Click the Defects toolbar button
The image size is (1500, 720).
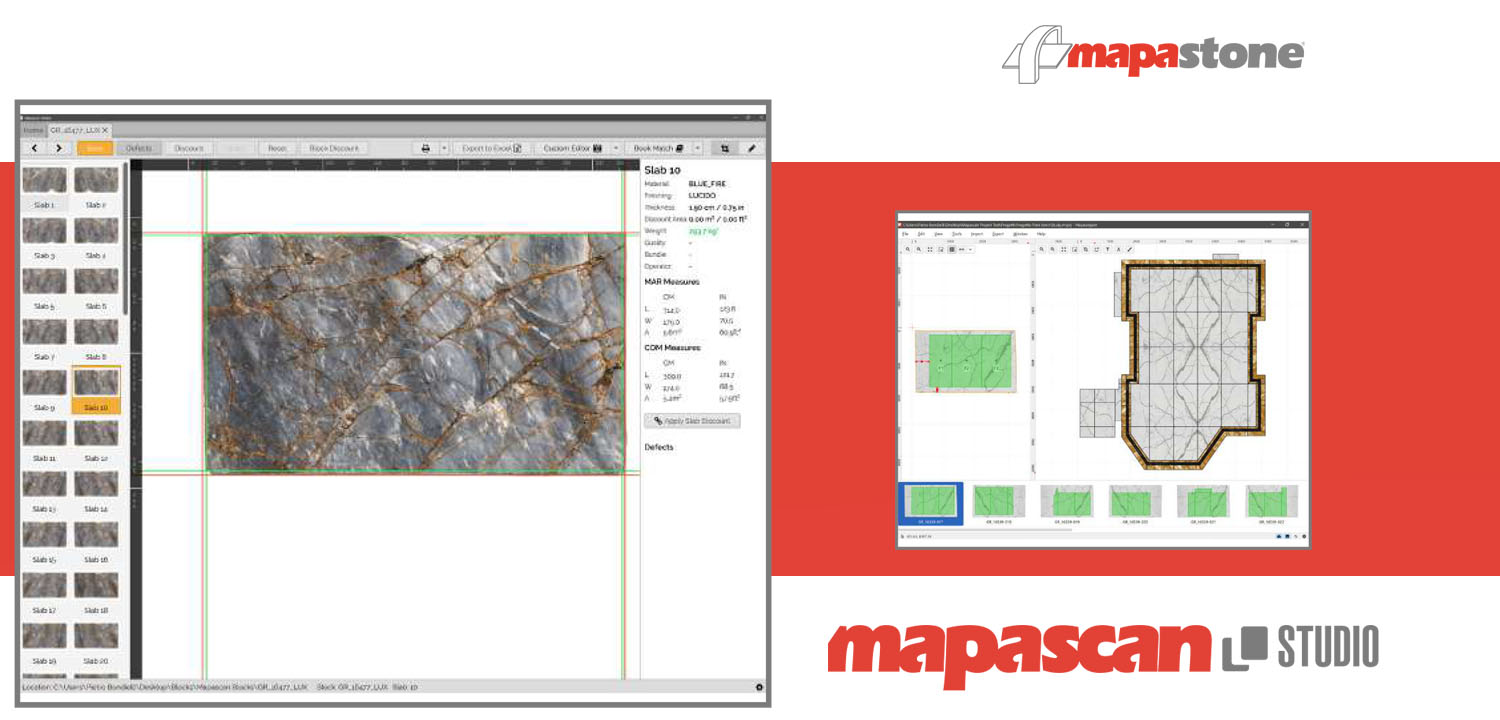pos(138,148)
